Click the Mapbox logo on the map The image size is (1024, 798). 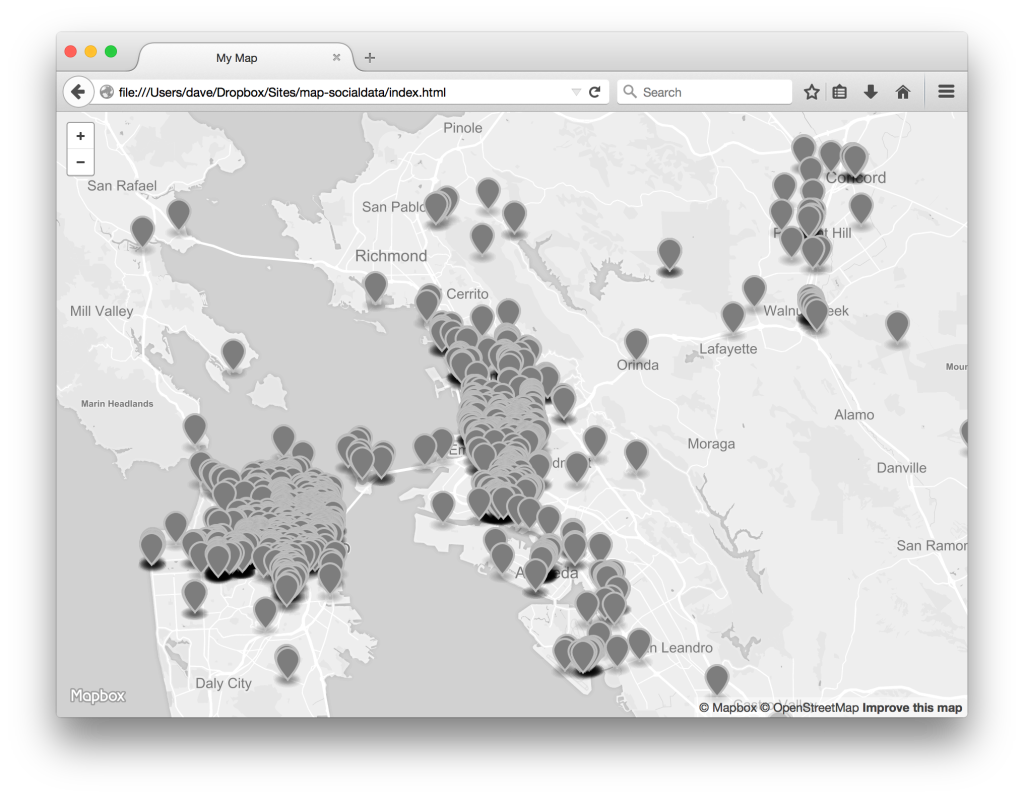click(x=97, y=697)
